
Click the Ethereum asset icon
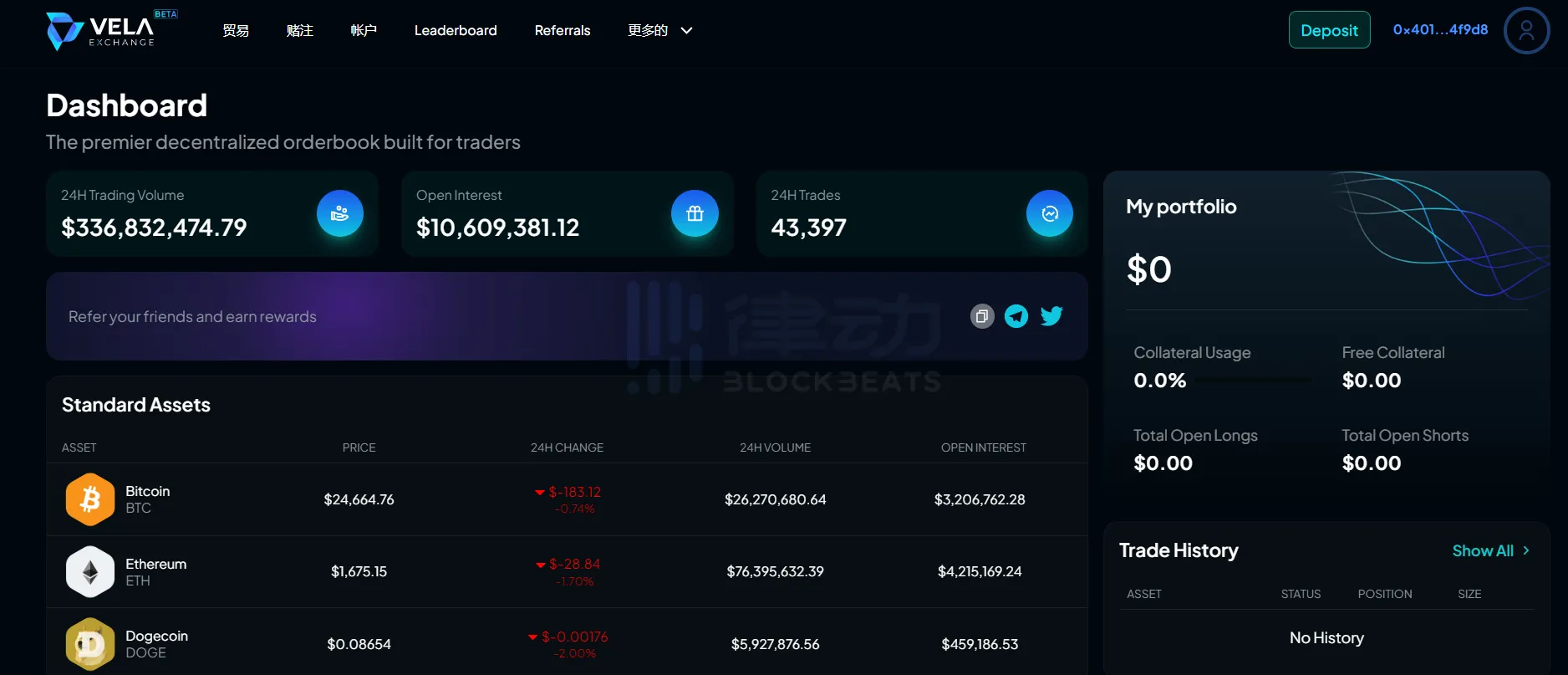(90, 571)
